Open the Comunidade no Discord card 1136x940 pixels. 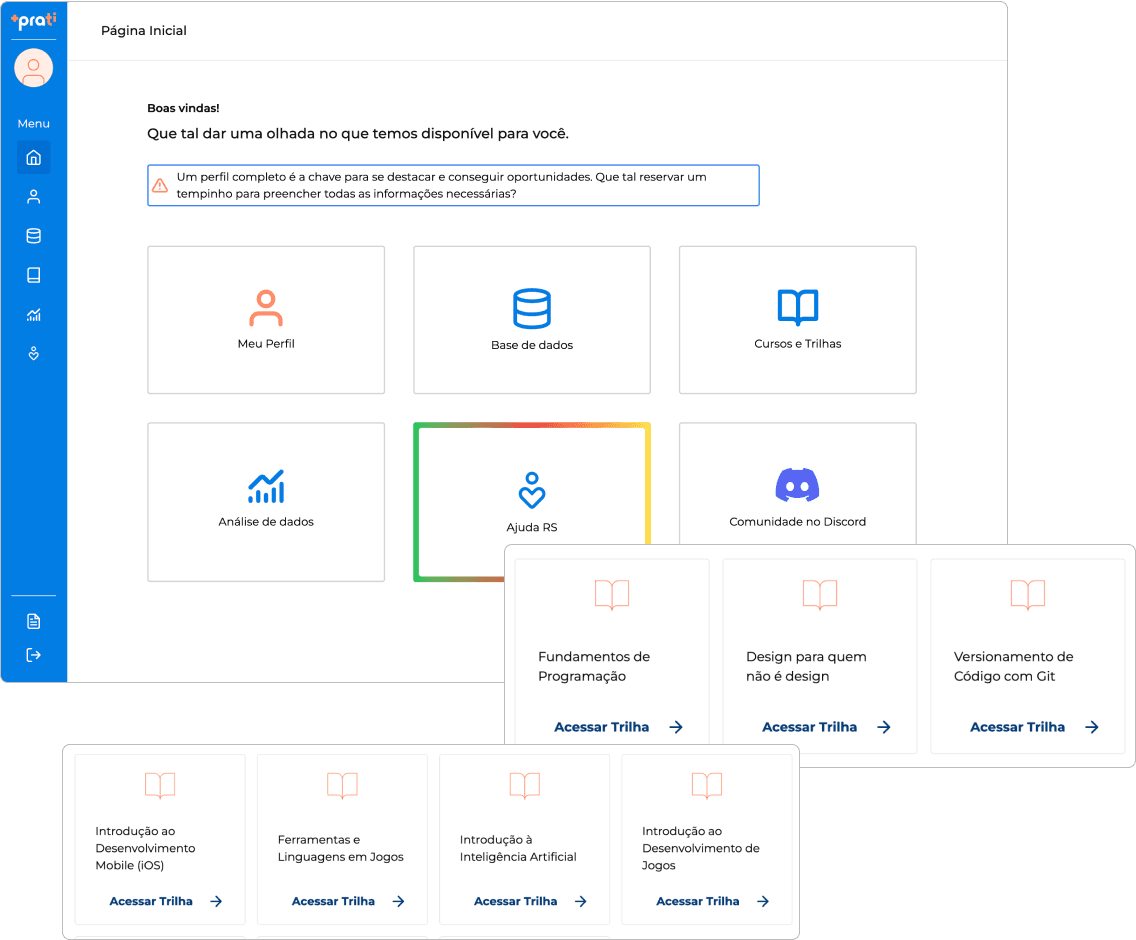tap(797, 490)
